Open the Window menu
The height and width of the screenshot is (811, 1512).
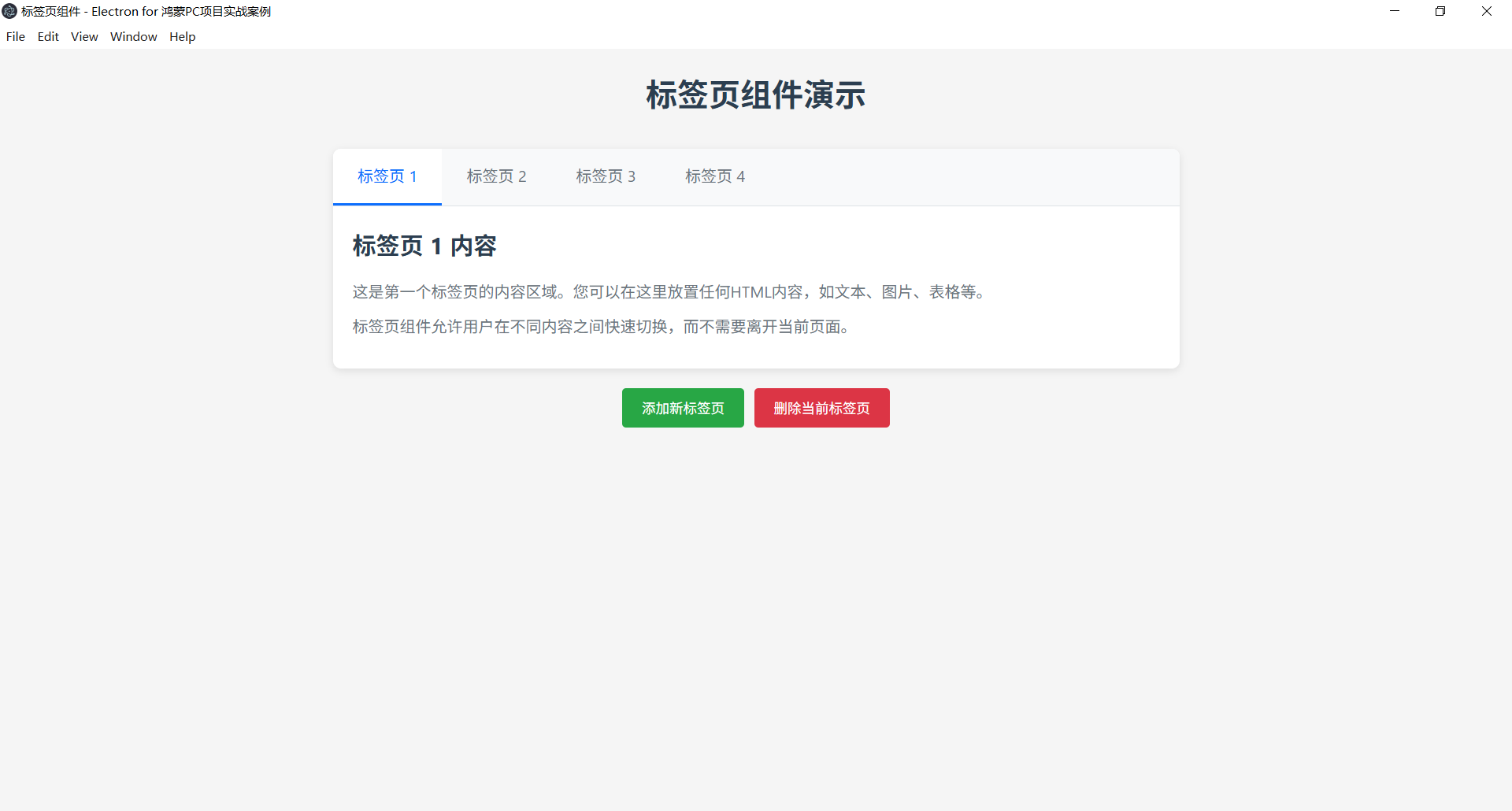[x=132, y=36]
